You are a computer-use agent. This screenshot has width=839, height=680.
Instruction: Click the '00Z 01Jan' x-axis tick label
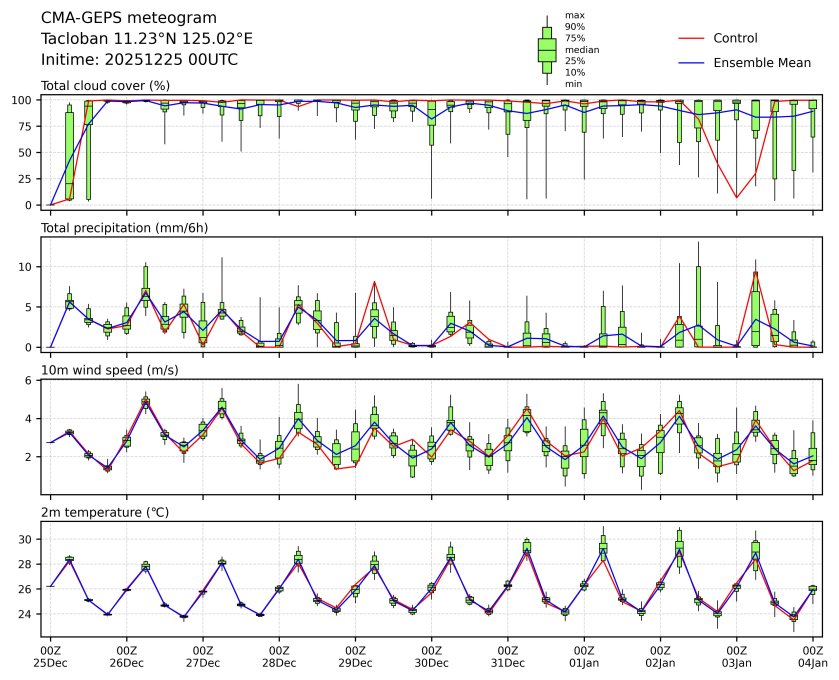[x=584, y=656]
